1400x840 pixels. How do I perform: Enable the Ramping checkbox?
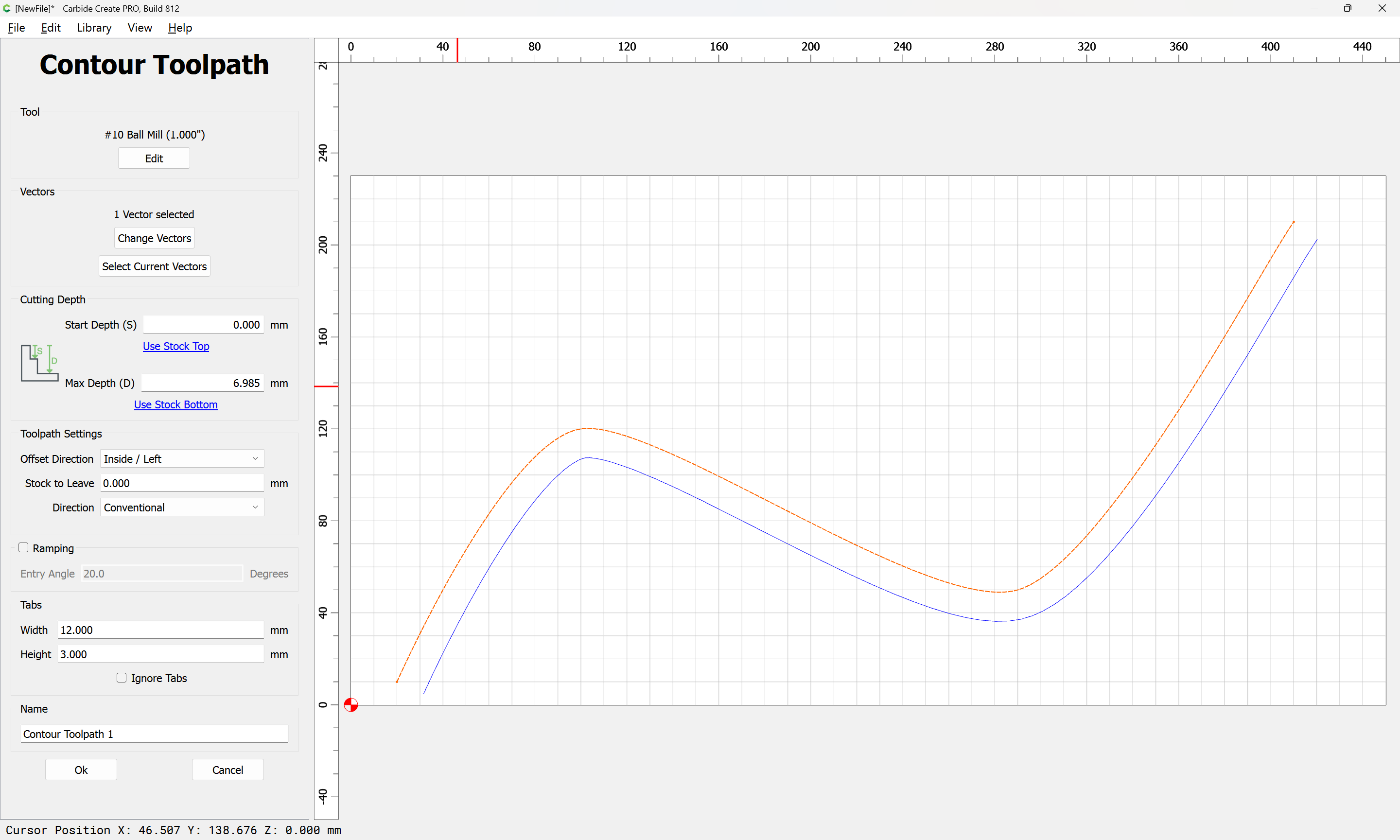23,547
